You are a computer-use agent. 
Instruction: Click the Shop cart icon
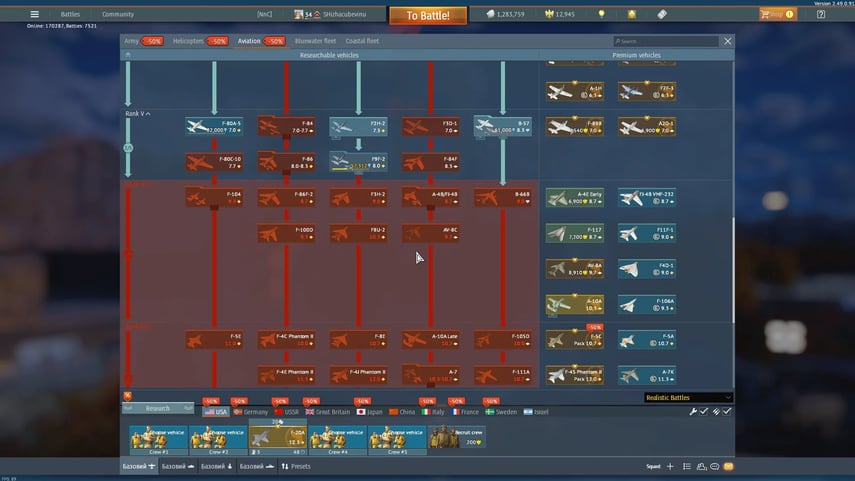[x=767, y=15]
